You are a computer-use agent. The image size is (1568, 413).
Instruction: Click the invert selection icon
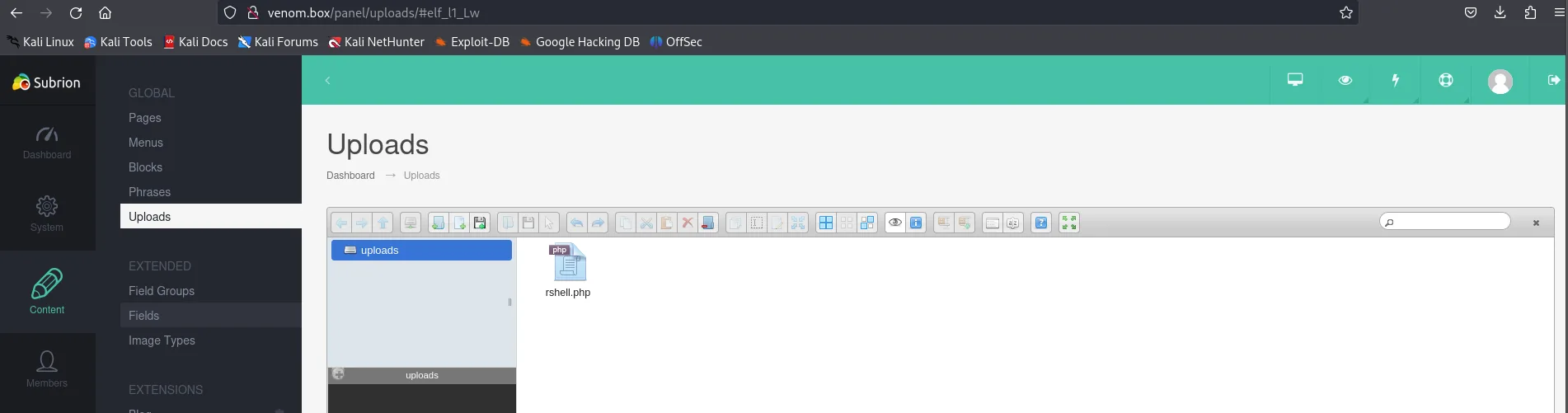[867, 223]
